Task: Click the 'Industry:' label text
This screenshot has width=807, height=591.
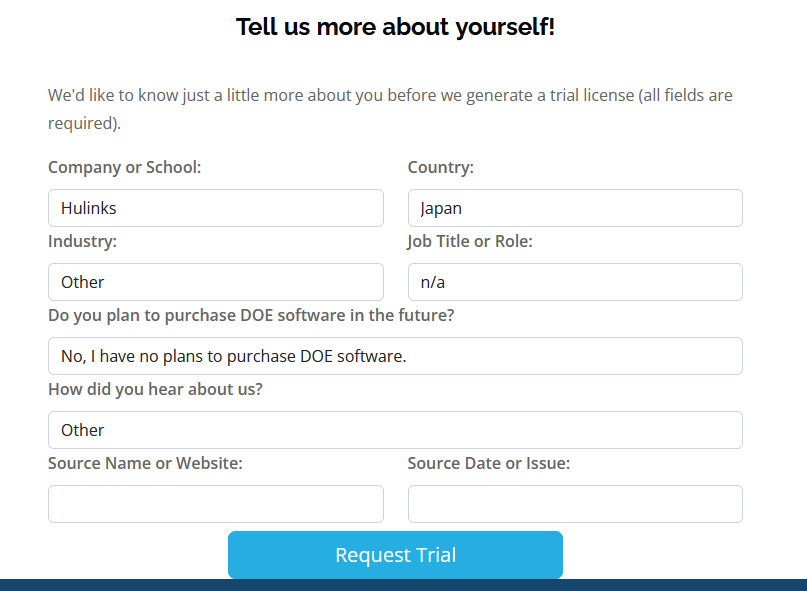Action: click(x=83, y=241)
